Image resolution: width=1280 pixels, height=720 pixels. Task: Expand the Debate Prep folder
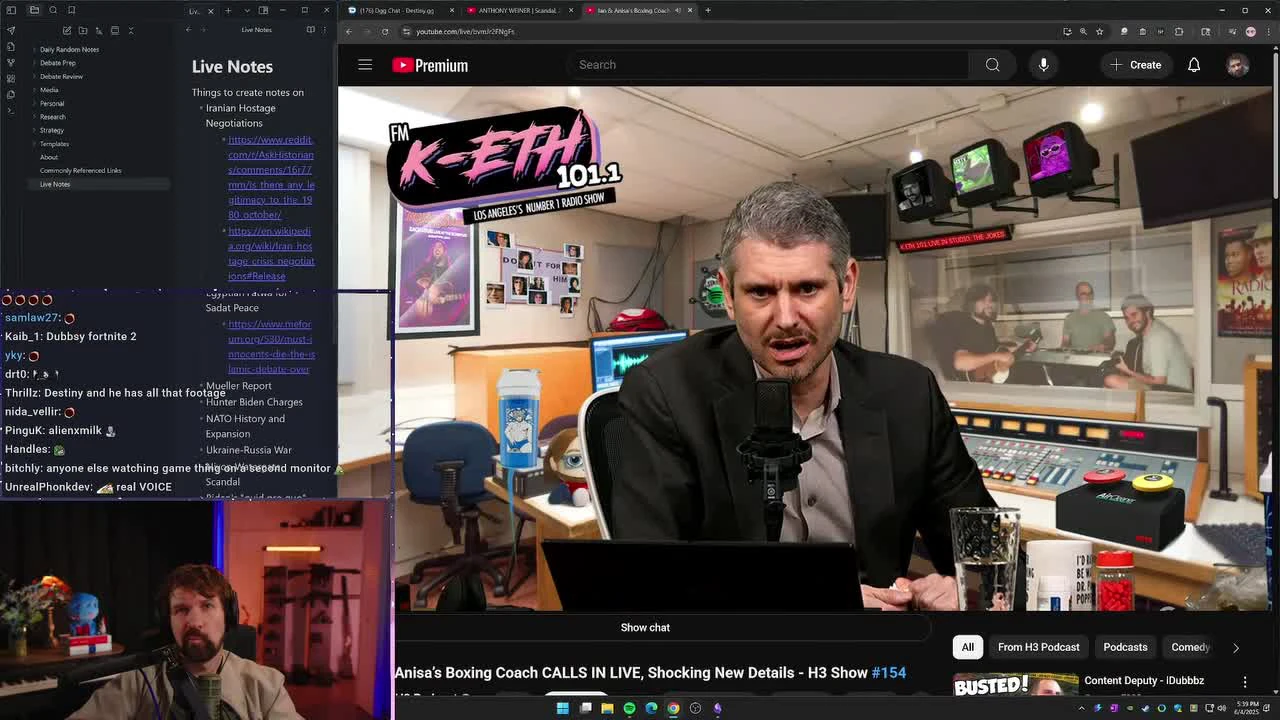(57, 63)
